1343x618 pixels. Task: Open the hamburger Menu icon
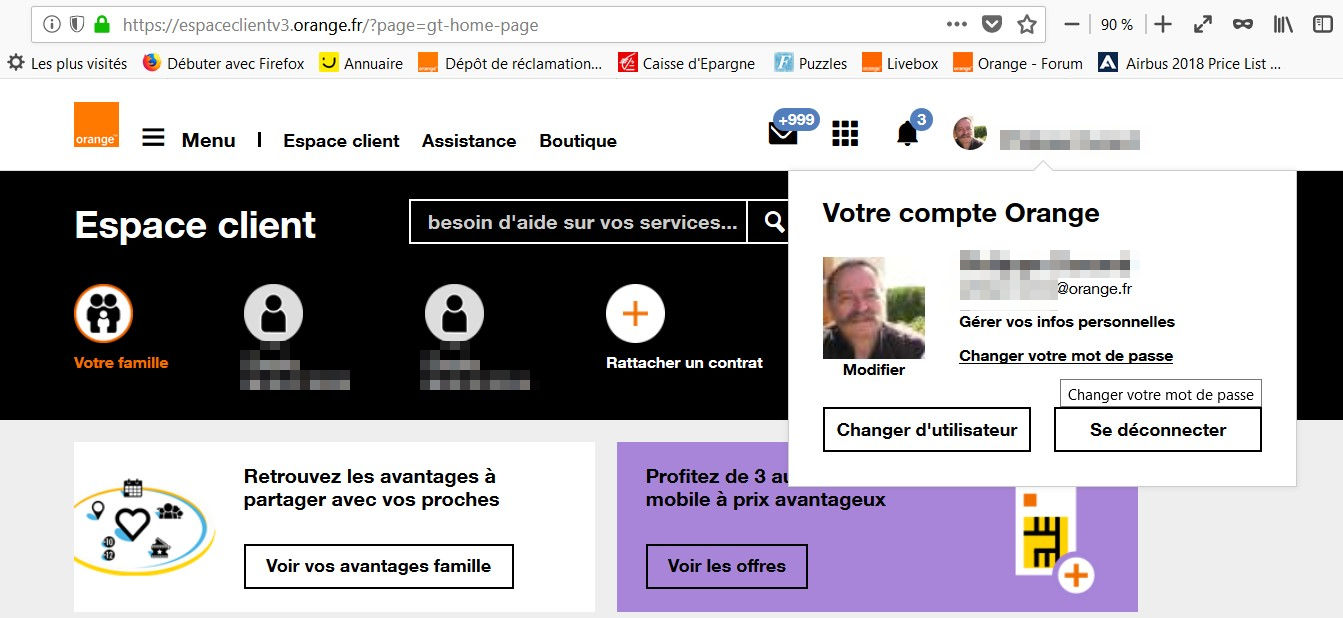pos(153,138)
